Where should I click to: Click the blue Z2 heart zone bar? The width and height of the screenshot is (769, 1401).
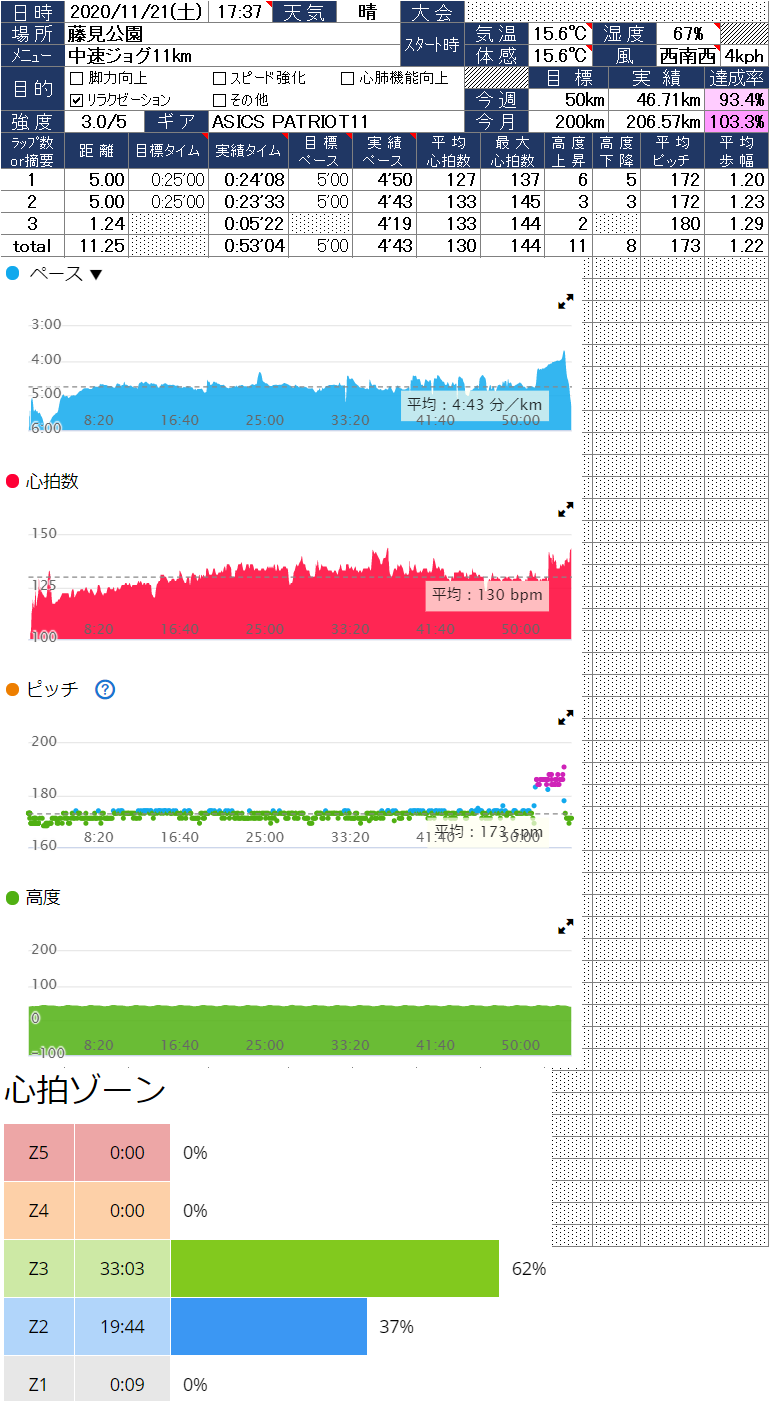(268, 1327)
